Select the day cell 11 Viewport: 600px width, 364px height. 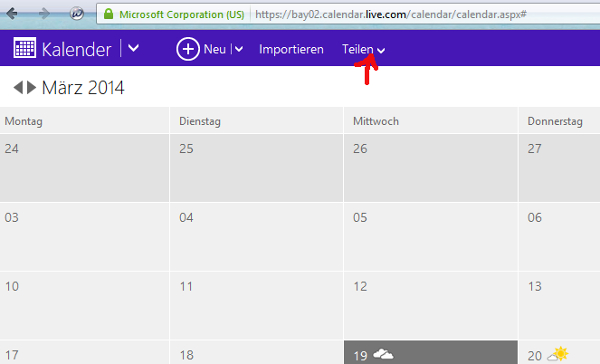pos(256,305)
